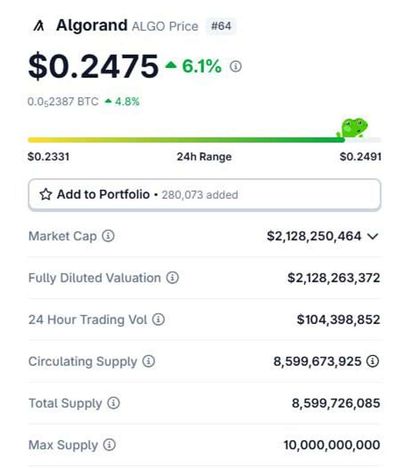Click the $0.2475 price text
The width and height of the screenshot is (400, 468).
(x=93, y=66)
